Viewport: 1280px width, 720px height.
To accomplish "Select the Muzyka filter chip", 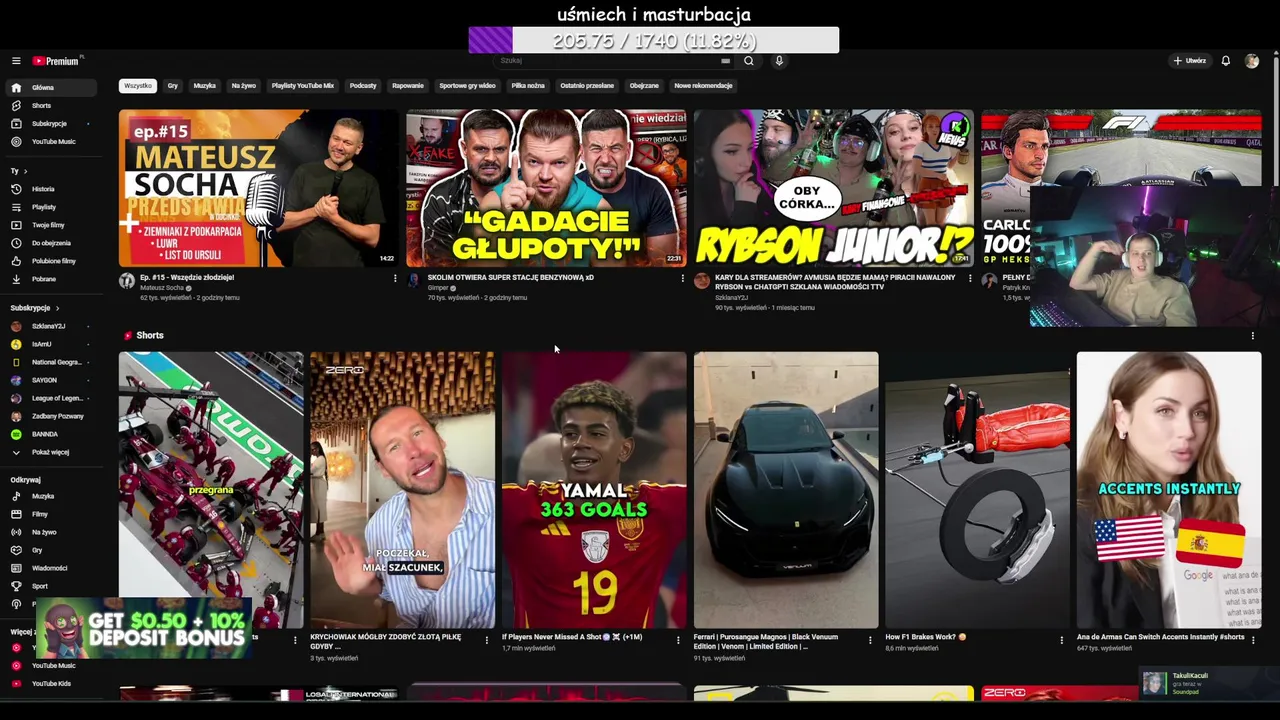I will (205, 86).
